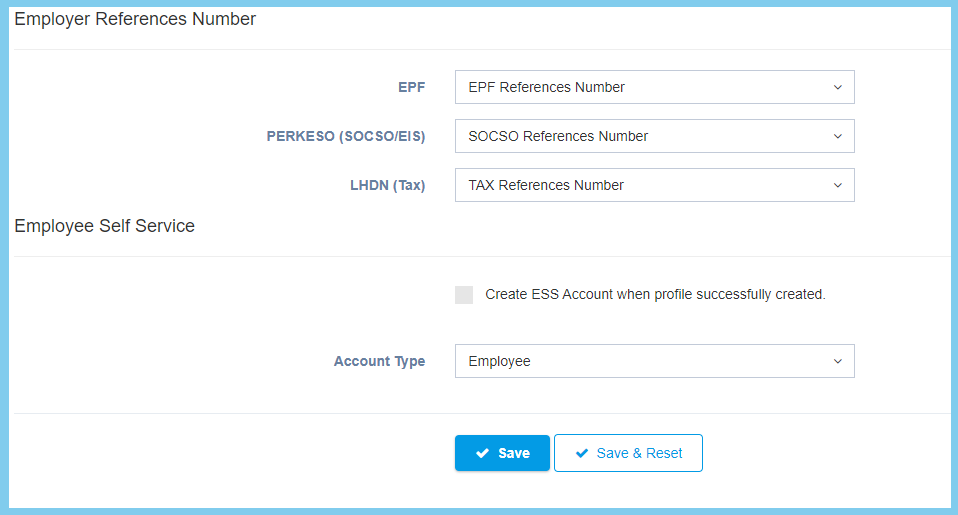This screenshot has width=958, height=515.
Task: Click the PERKESO (SOCSO/EIS) field label
Action: tap(346, 136)
